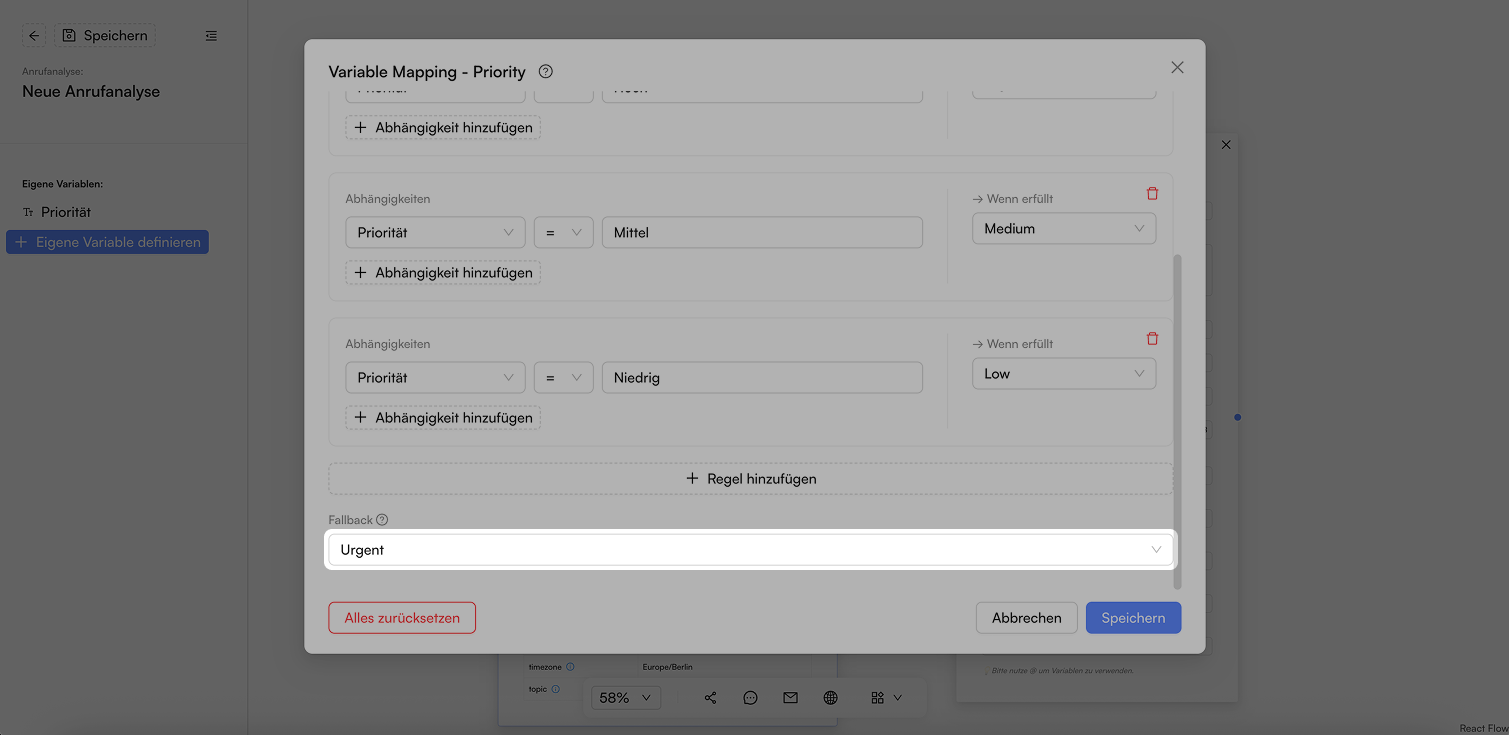
Task: Add dependency in the topmost partially visible rule
Action: coord(443,128)
